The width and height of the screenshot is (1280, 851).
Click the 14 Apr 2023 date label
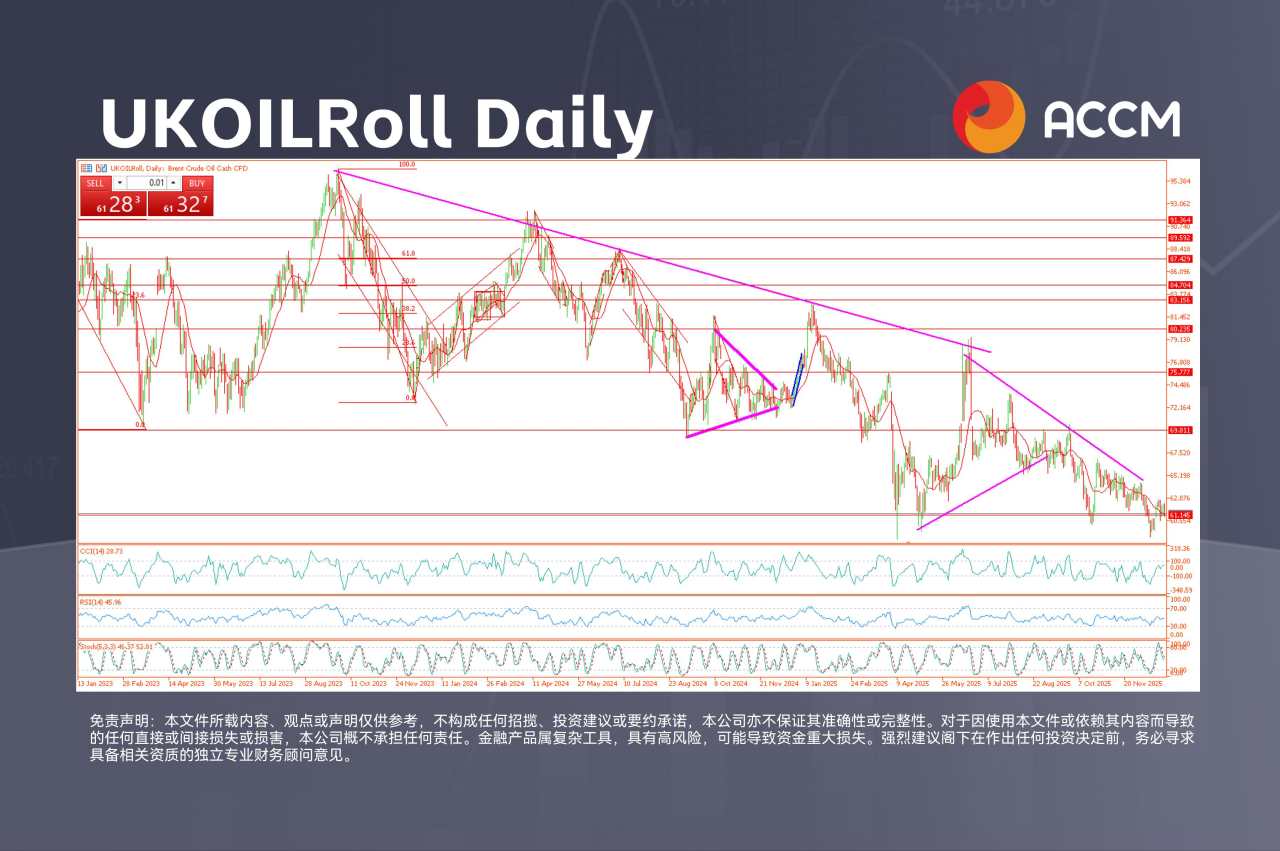pyautogui.click(x=187, y=684)
